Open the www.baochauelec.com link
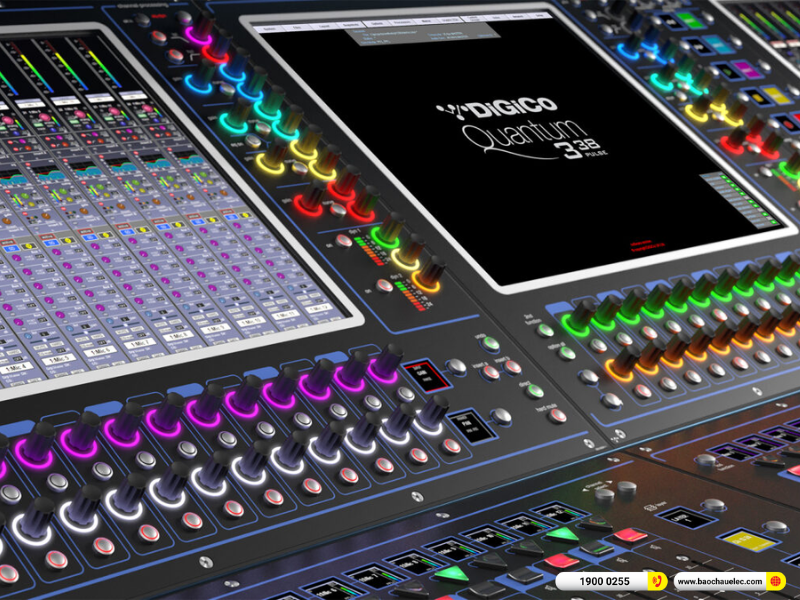Screen dimensions: 800x600 click(x=717, y=581)
